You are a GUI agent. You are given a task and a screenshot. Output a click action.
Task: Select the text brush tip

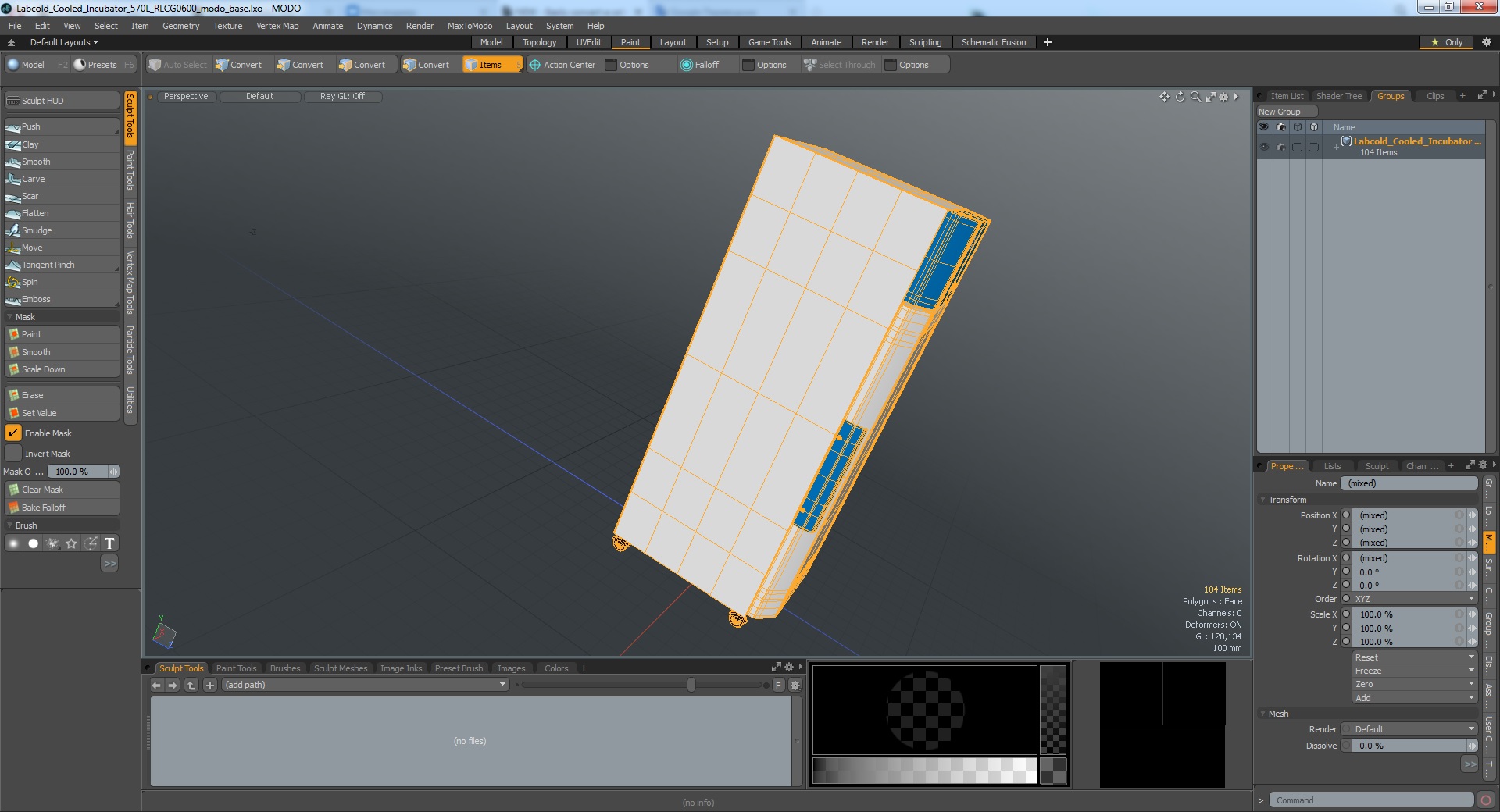tap(109, 543)
